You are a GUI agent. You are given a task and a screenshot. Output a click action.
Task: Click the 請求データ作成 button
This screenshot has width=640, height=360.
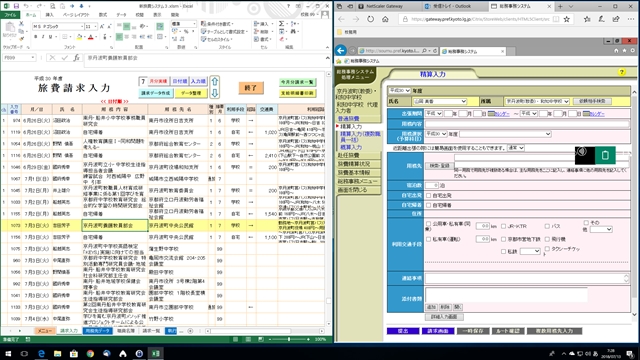[x=156, y=93]
